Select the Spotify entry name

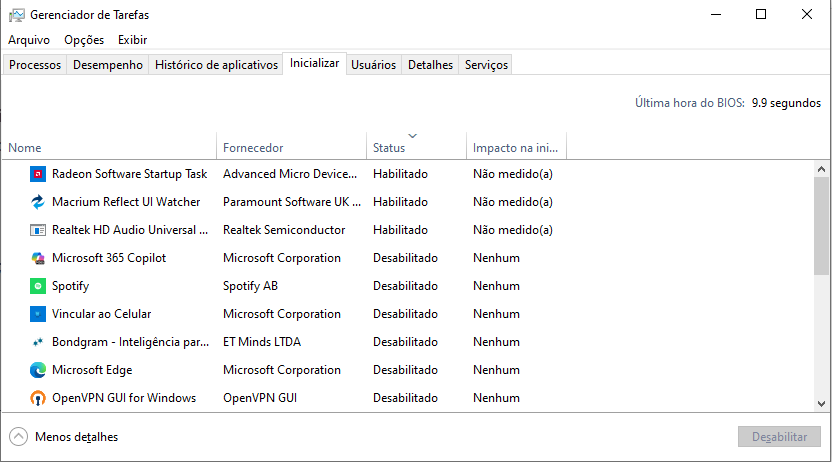71,286
